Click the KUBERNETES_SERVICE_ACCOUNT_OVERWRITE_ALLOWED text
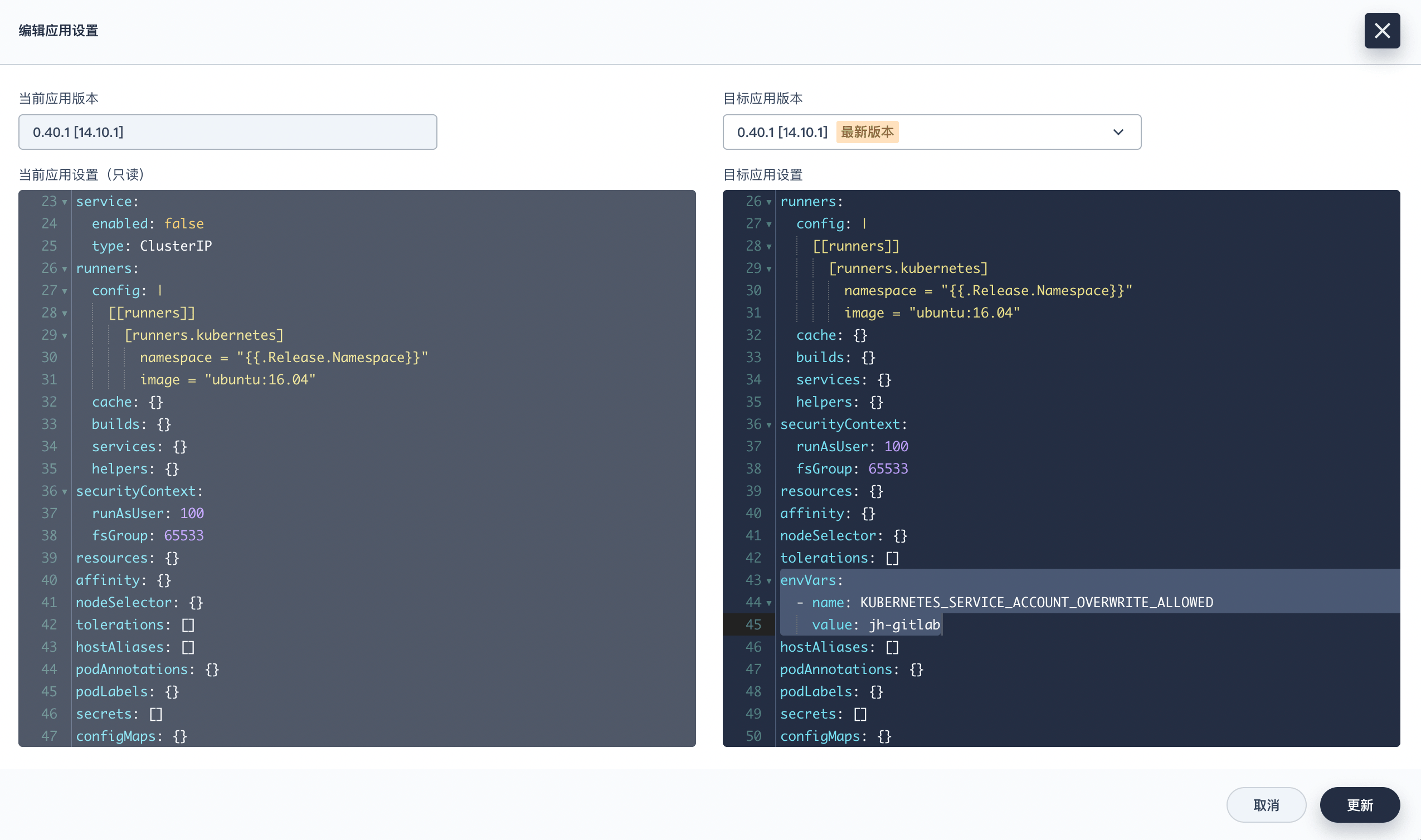 click(1036, 602)
